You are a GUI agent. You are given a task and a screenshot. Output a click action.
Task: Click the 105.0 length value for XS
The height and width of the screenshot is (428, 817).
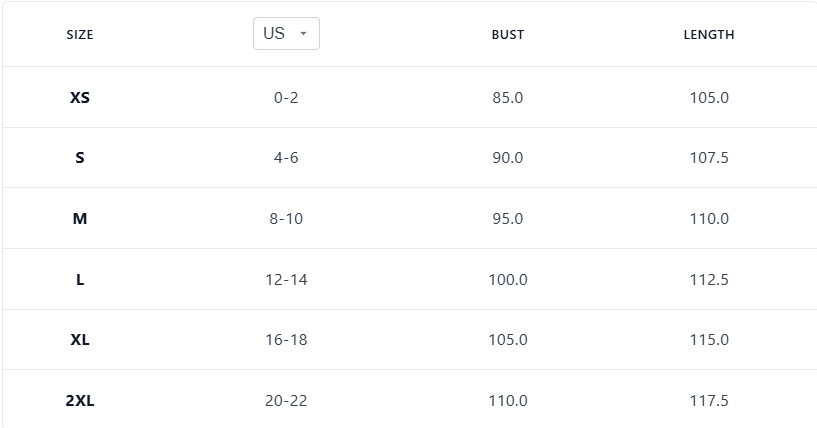click(708, 98)
